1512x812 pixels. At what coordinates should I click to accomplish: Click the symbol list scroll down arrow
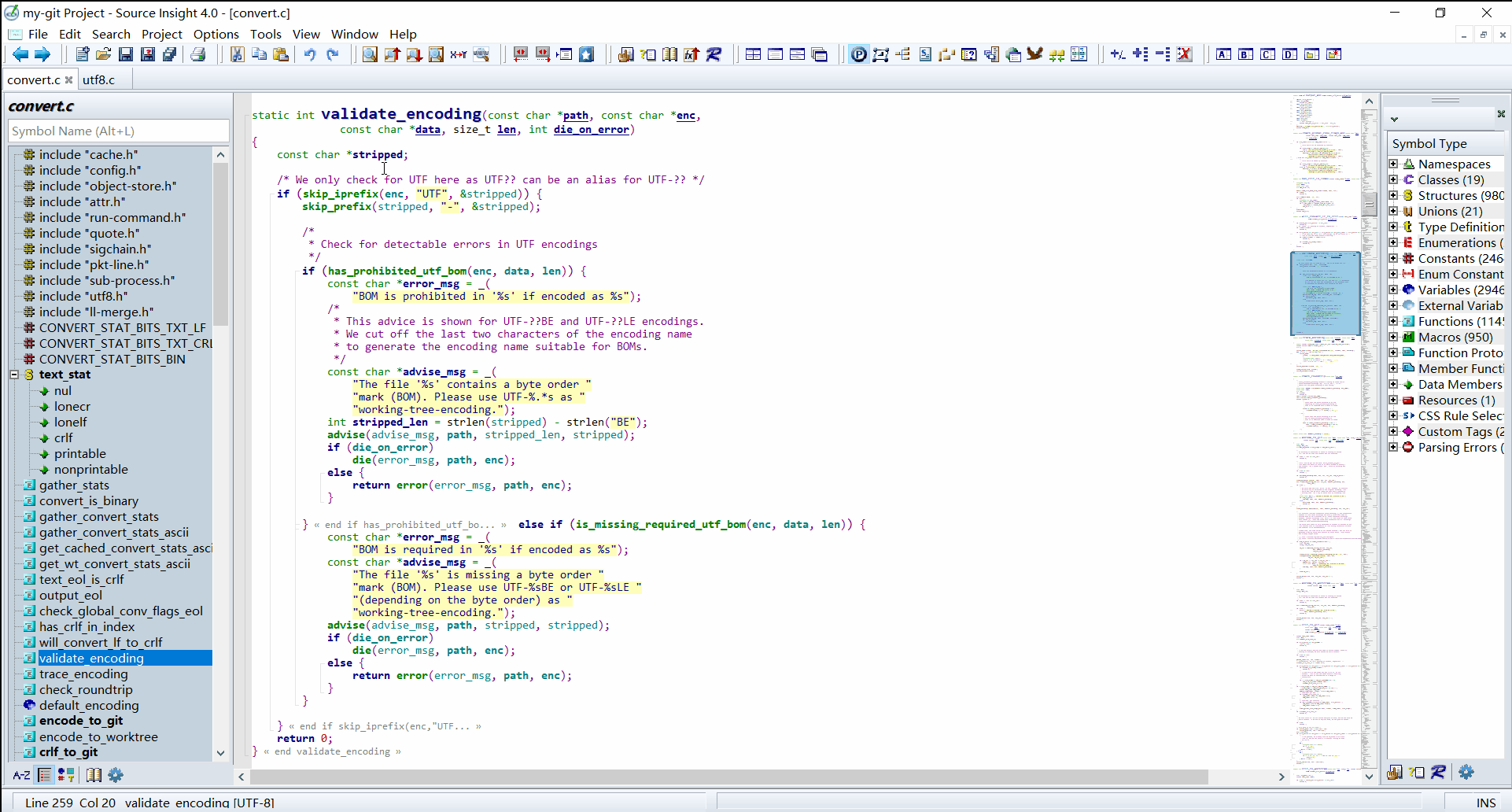(x=220, y=753)
